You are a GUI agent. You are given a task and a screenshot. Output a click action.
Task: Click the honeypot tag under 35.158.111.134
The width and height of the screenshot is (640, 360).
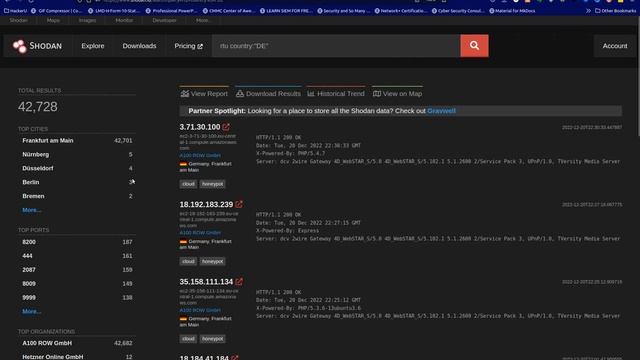click(212, 339)
